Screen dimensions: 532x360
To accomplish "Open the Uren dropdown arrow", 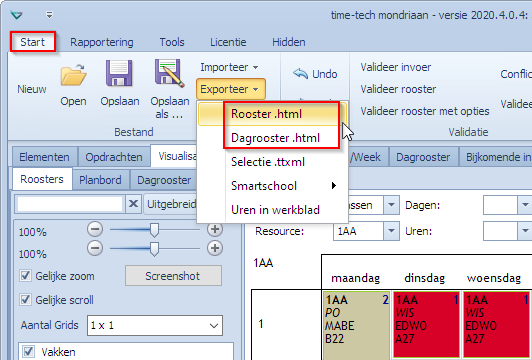I will click(525, 231).
